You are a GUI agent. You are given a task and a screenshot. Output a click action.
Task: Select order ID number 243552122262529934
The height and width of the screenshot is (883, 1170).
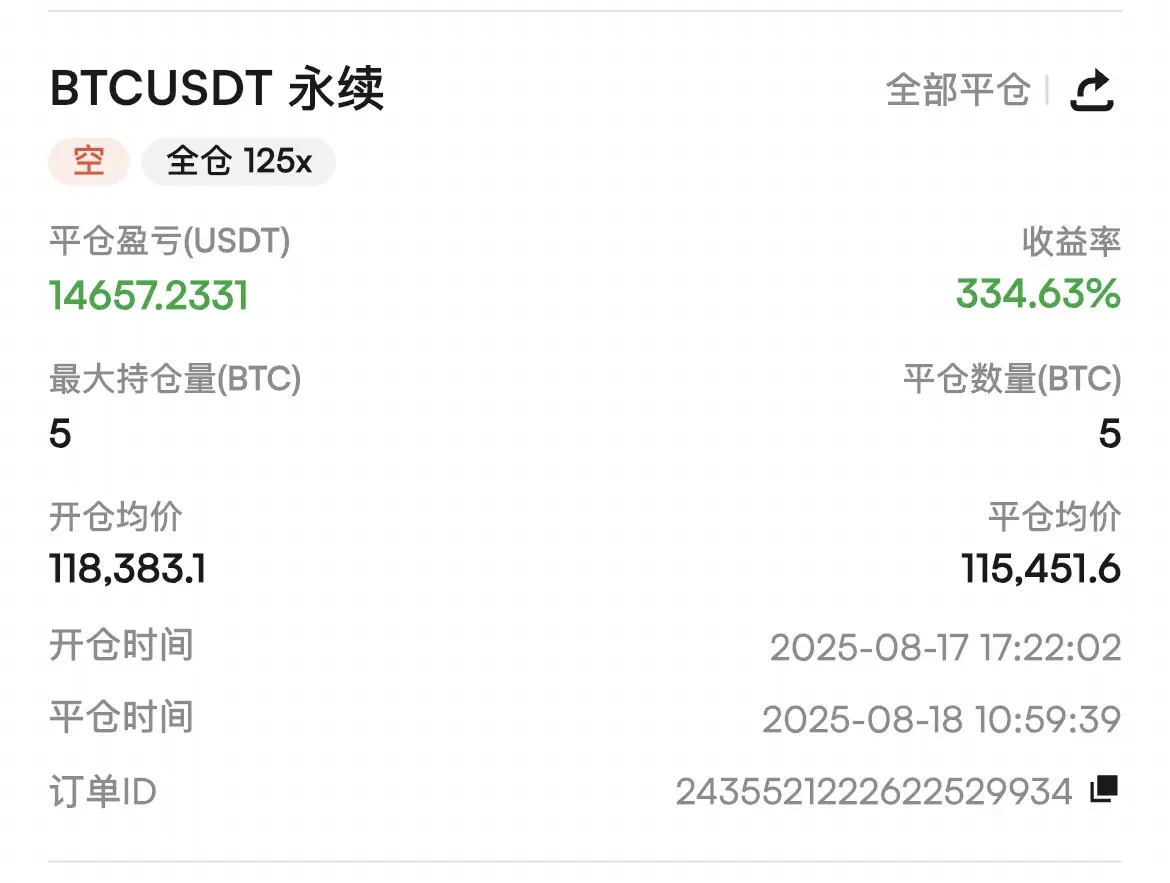874,792
